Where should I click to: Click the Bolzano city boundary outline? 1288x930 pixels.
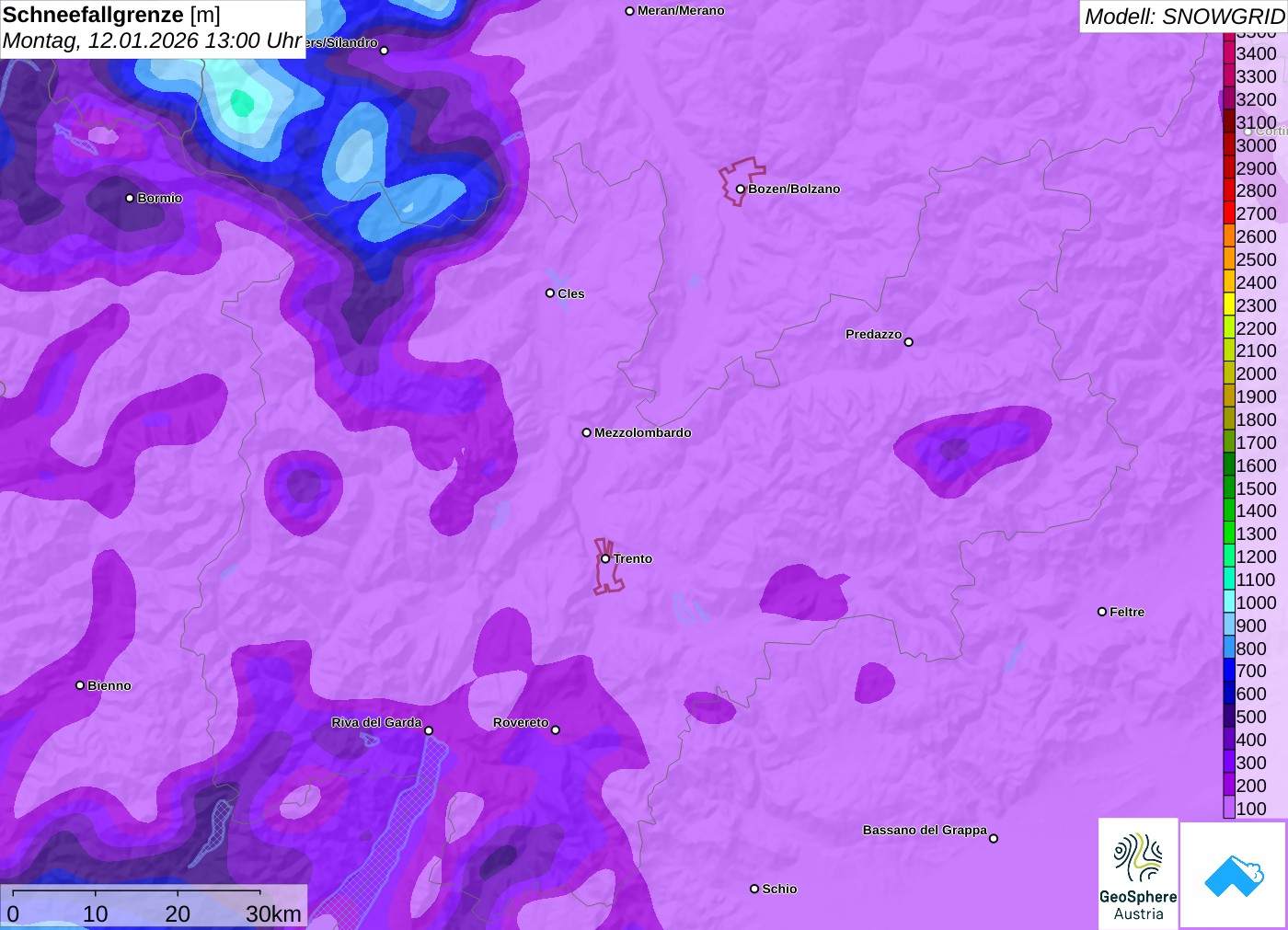pos(742,181)
